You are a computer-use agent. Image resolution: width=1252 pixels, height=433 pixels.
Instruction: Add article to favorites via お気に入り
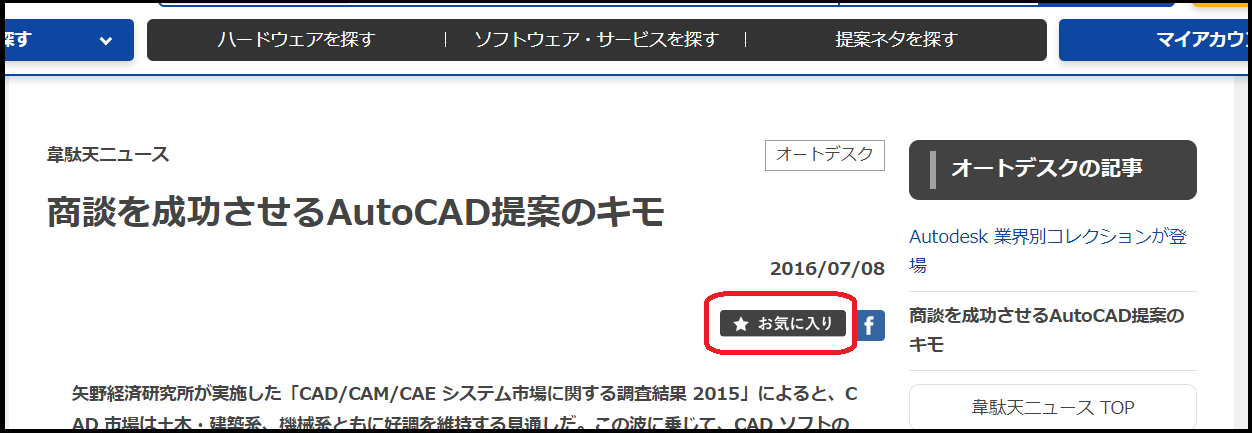pos(783,324)
